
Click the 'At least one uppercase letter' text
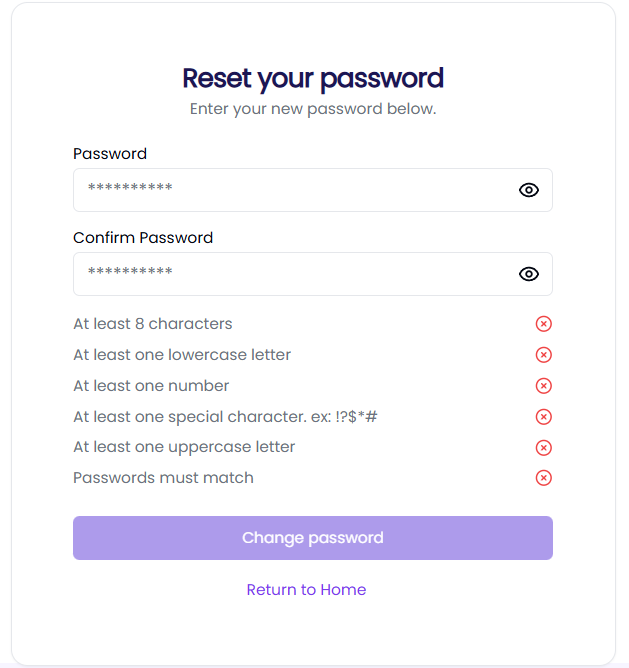(x=184, y=447)
